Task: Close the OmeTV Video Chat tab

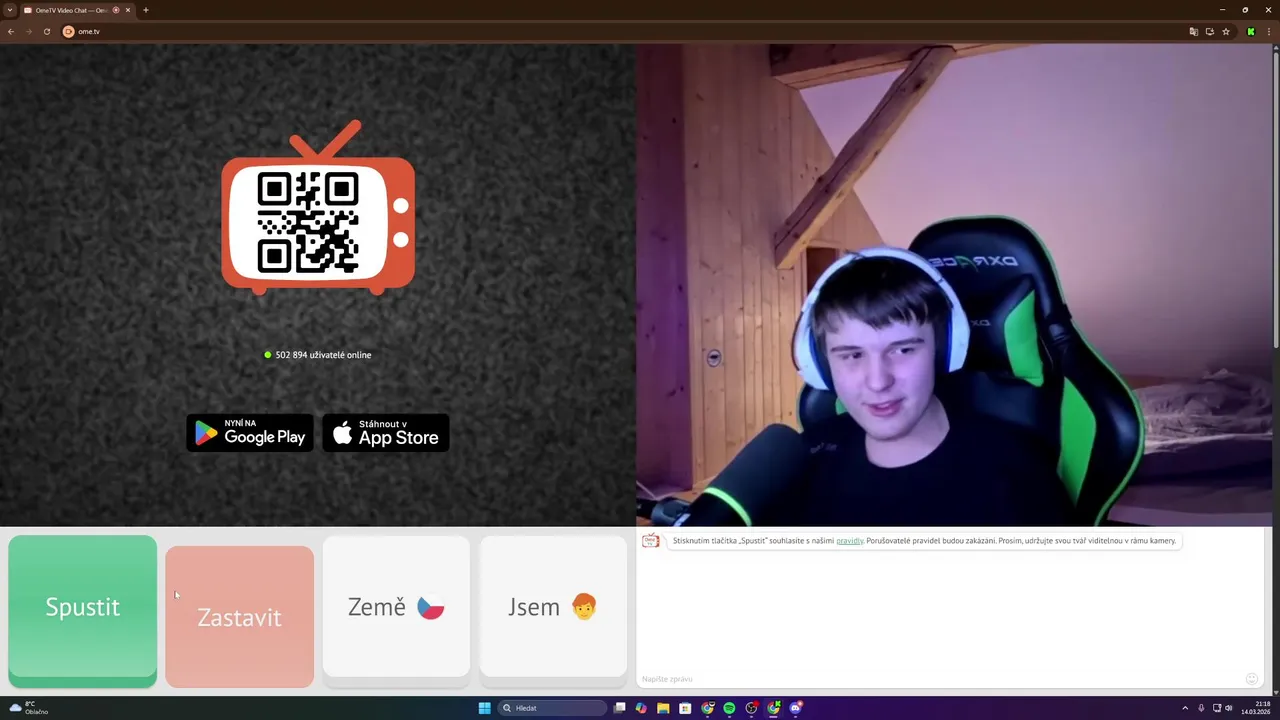Action: (x=128, y=10)
